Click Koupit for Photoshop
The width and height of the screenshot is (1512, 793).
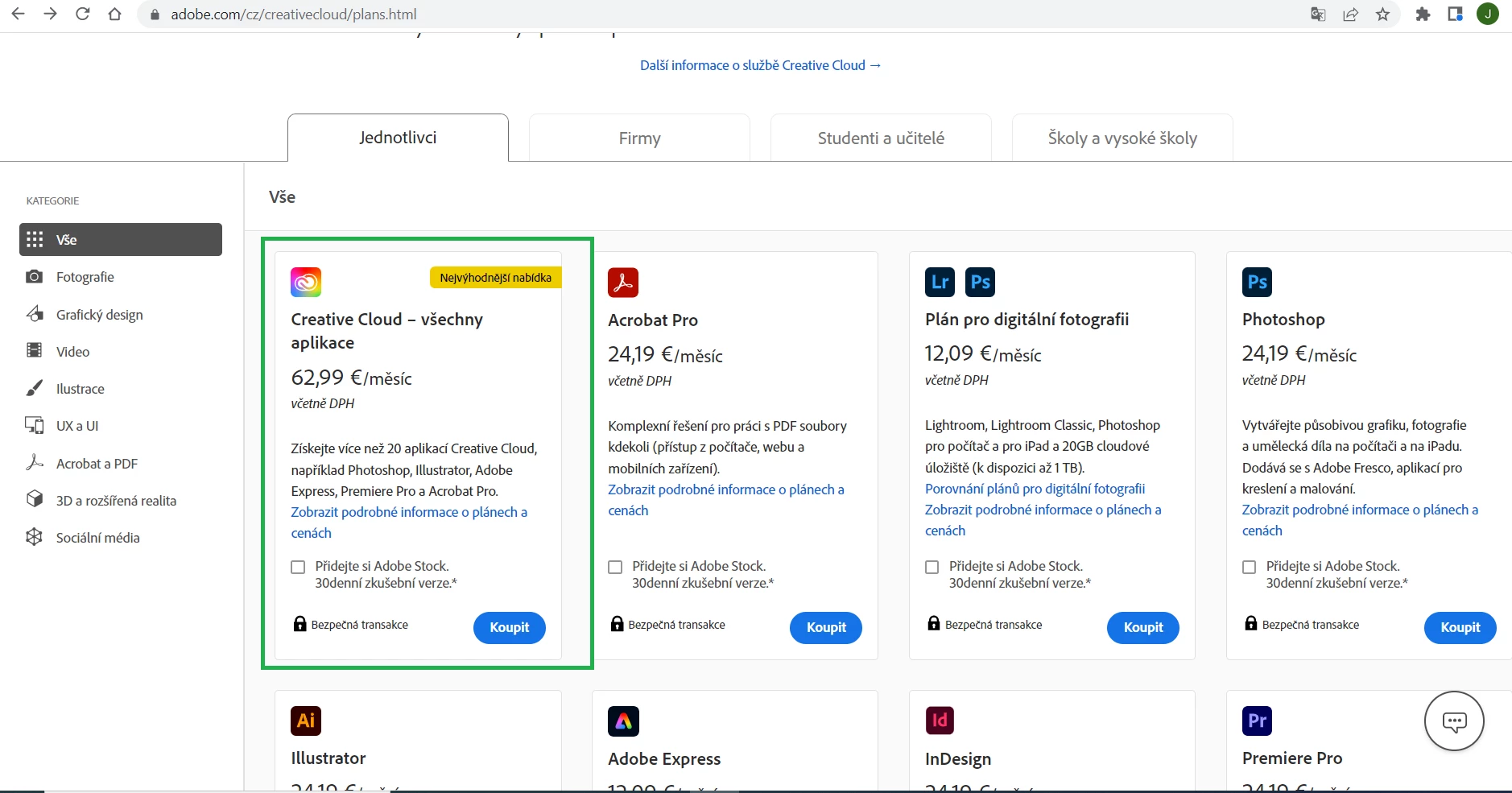click(1460, 628)
